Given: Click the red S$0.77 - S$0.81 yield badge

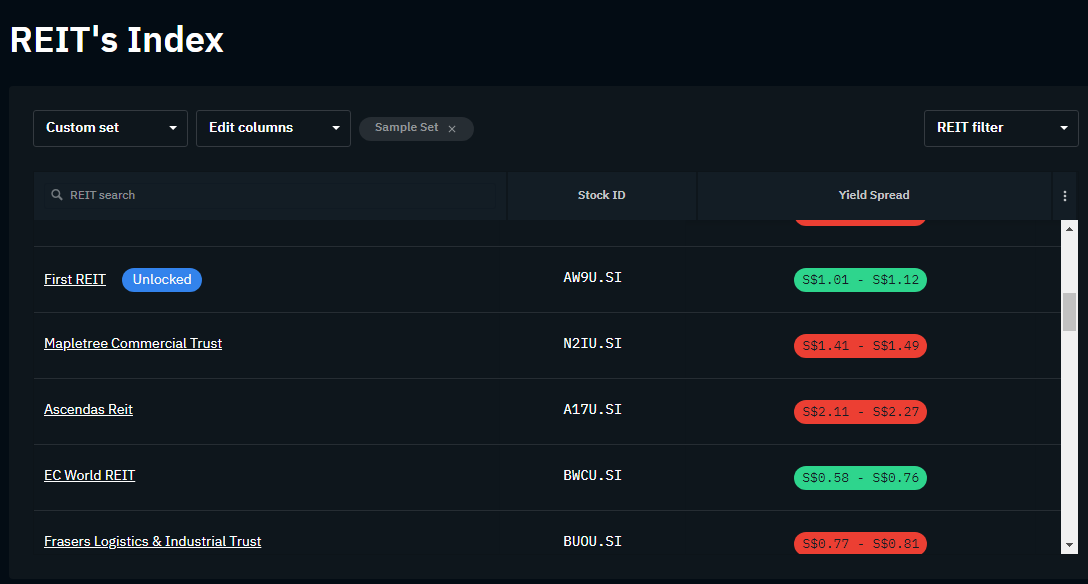Looking at the screenshot, I should [860, 543].
